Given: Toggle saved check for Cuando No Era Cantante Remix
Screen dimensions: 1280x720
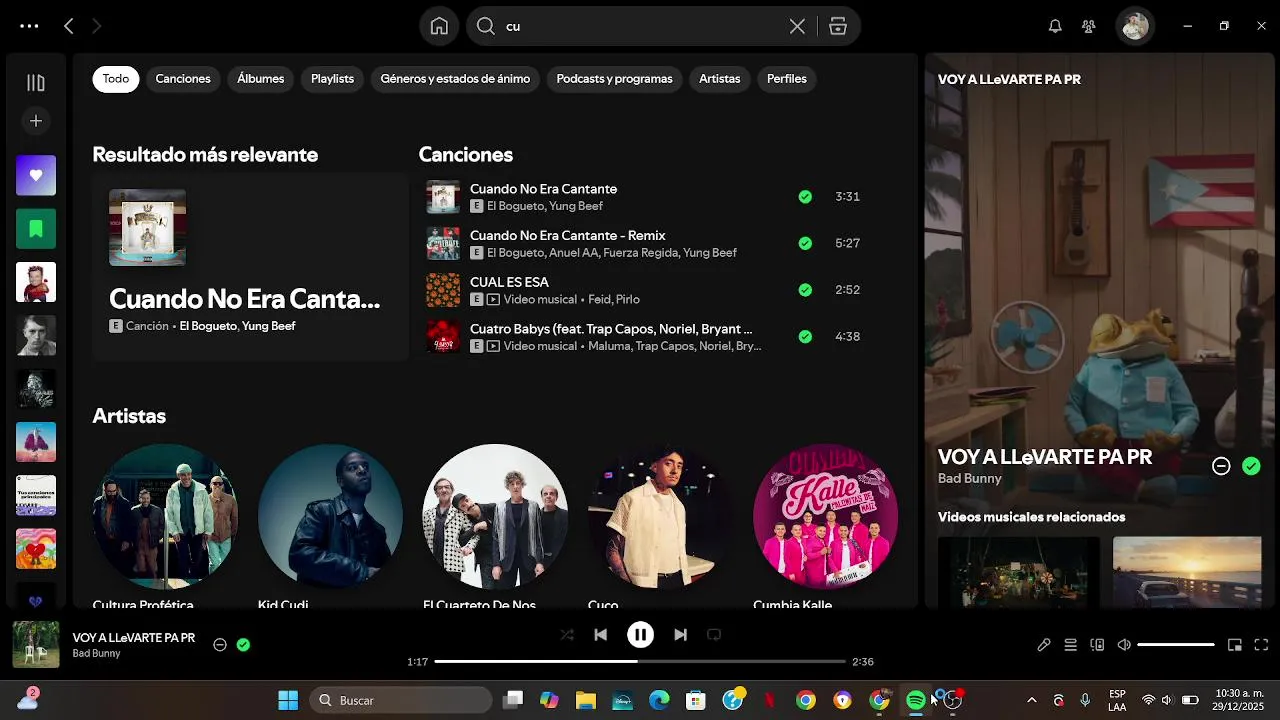Looking at the screenshot, I should pyautogui.click(x=805, y=243).
